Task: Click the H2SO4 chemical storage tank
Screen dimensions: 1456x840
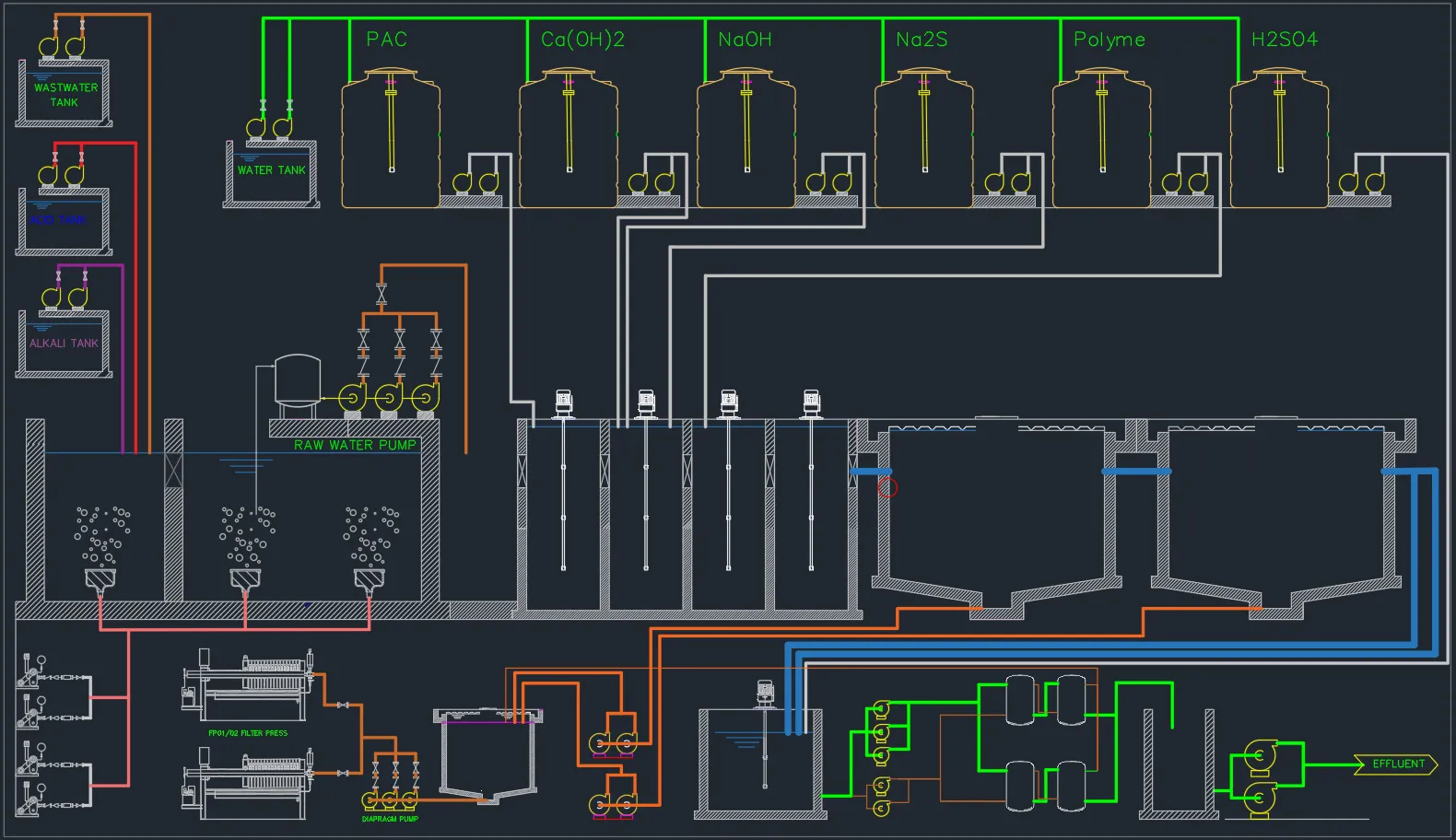Action: 1279,138
